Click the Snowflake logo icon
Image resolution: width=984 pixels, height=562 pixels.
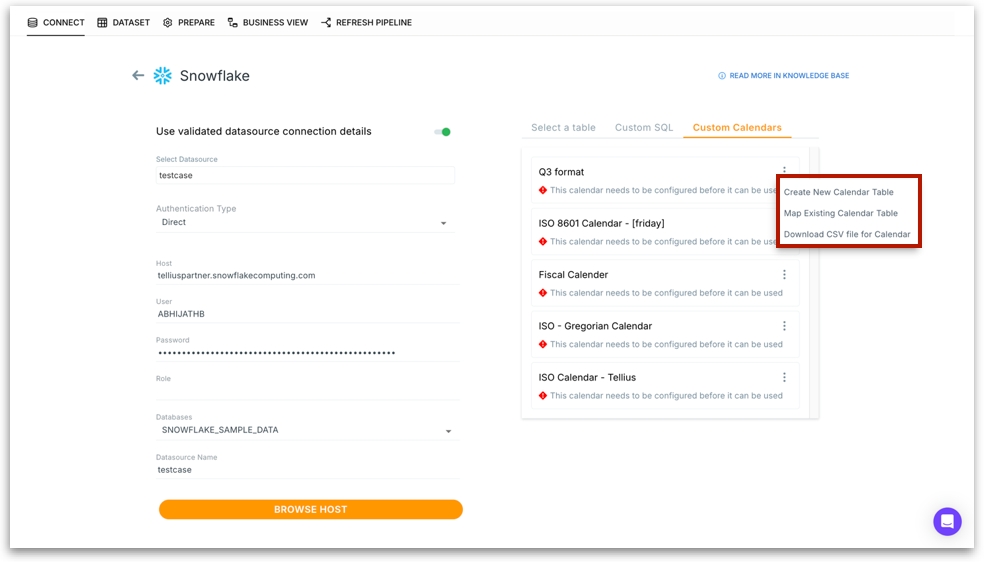[162, 76]
